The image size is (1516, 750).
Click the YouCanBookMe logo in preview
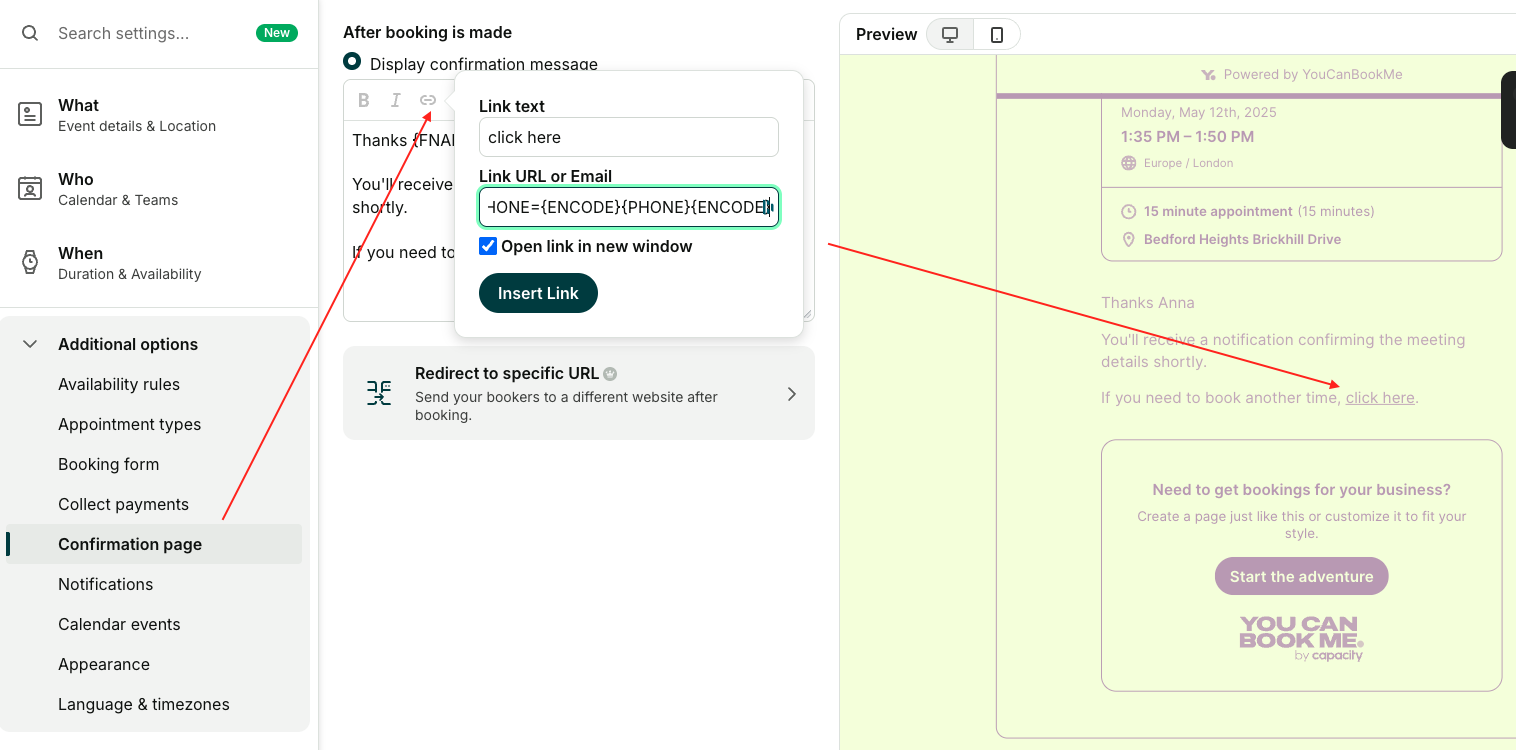pos(1301,638)
